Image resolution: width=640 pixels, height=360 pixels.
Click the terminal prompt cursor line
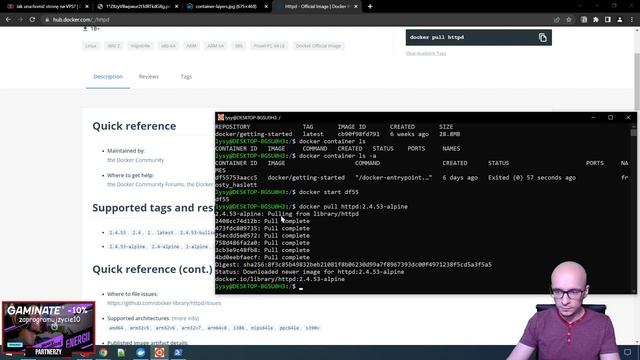(x=259, y=287)
